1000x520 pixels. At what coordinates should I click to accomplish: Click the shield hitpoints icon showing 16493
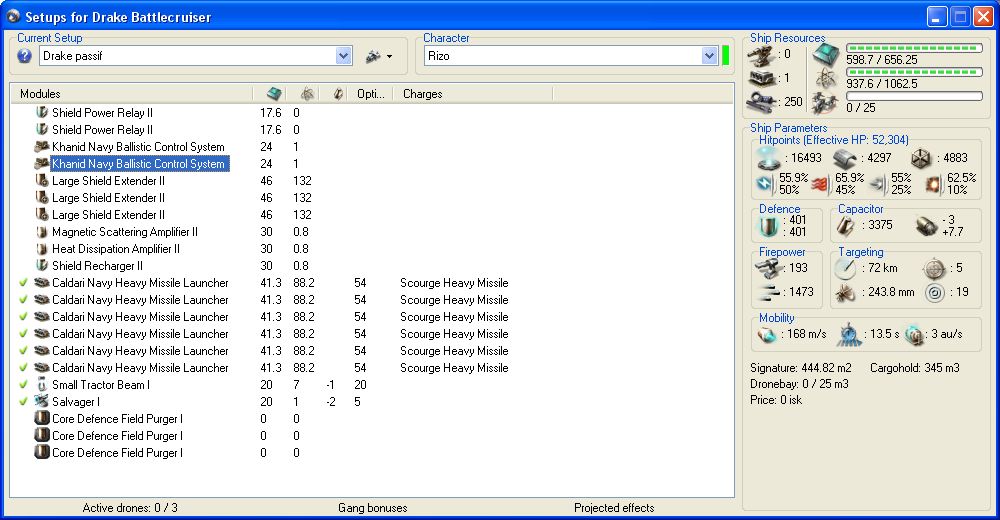(x=767, y=157)
